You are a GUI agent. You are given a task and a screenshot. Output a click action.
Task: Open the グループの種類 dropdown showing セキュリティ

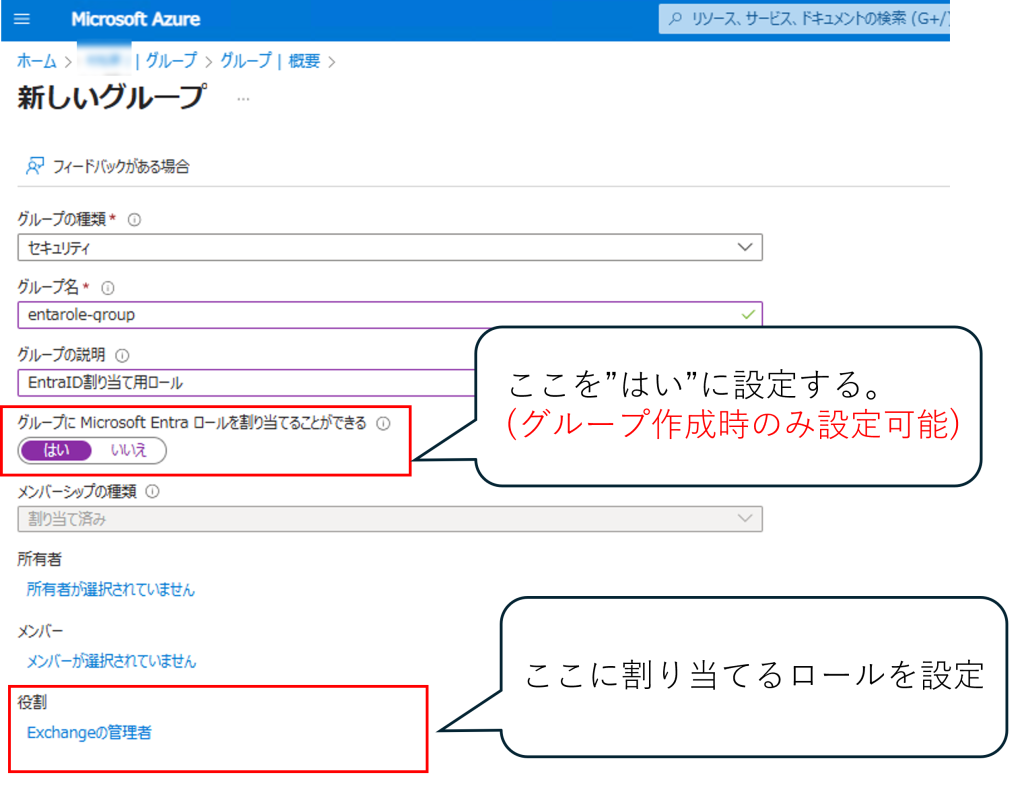coord(390,247)
